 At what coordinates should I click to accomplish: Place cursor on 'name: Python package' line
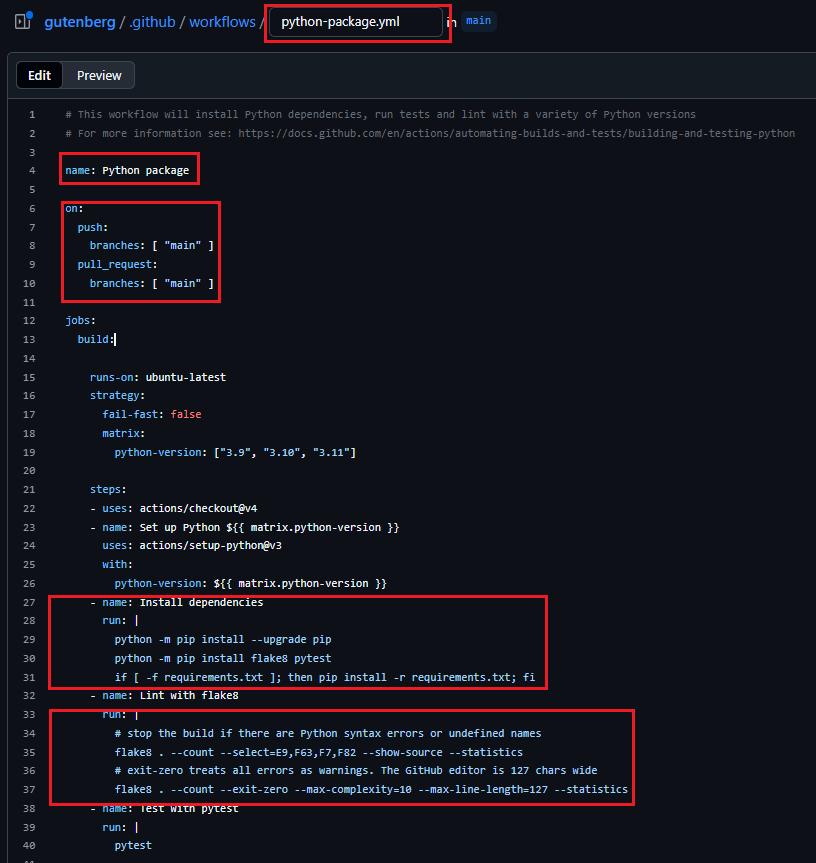pos(127,170)
